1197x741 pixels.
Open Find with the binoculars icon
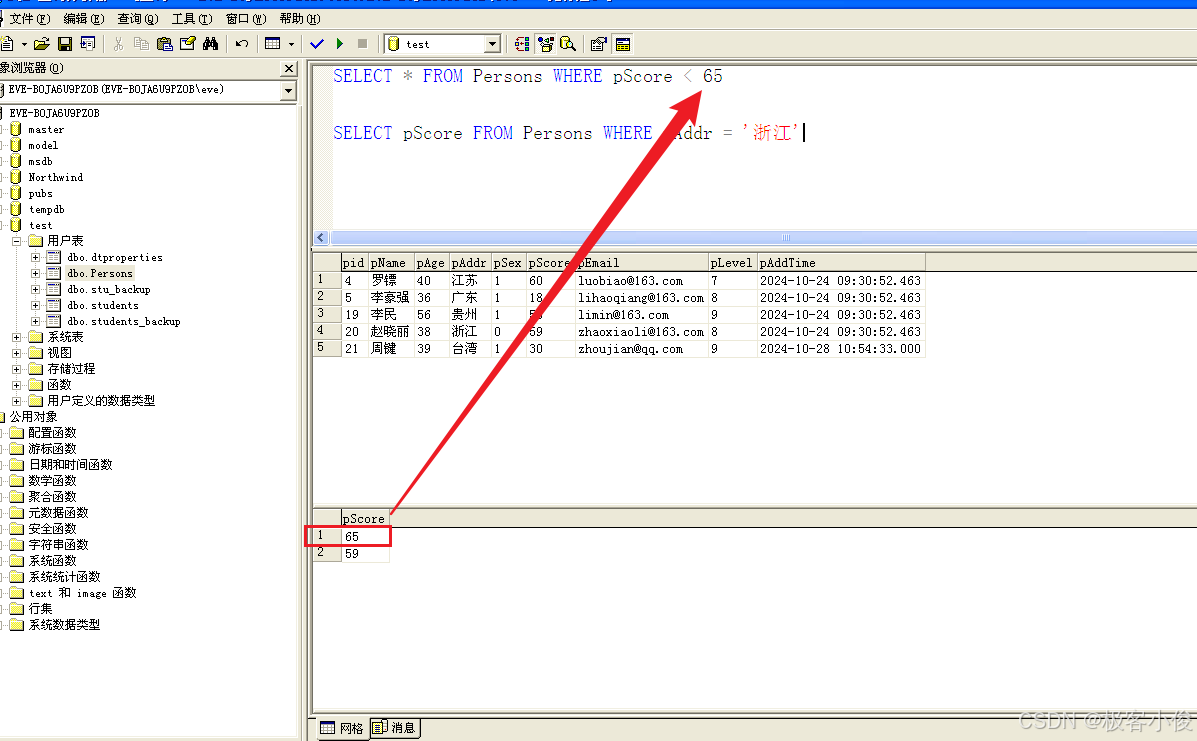tap(211, 44)
